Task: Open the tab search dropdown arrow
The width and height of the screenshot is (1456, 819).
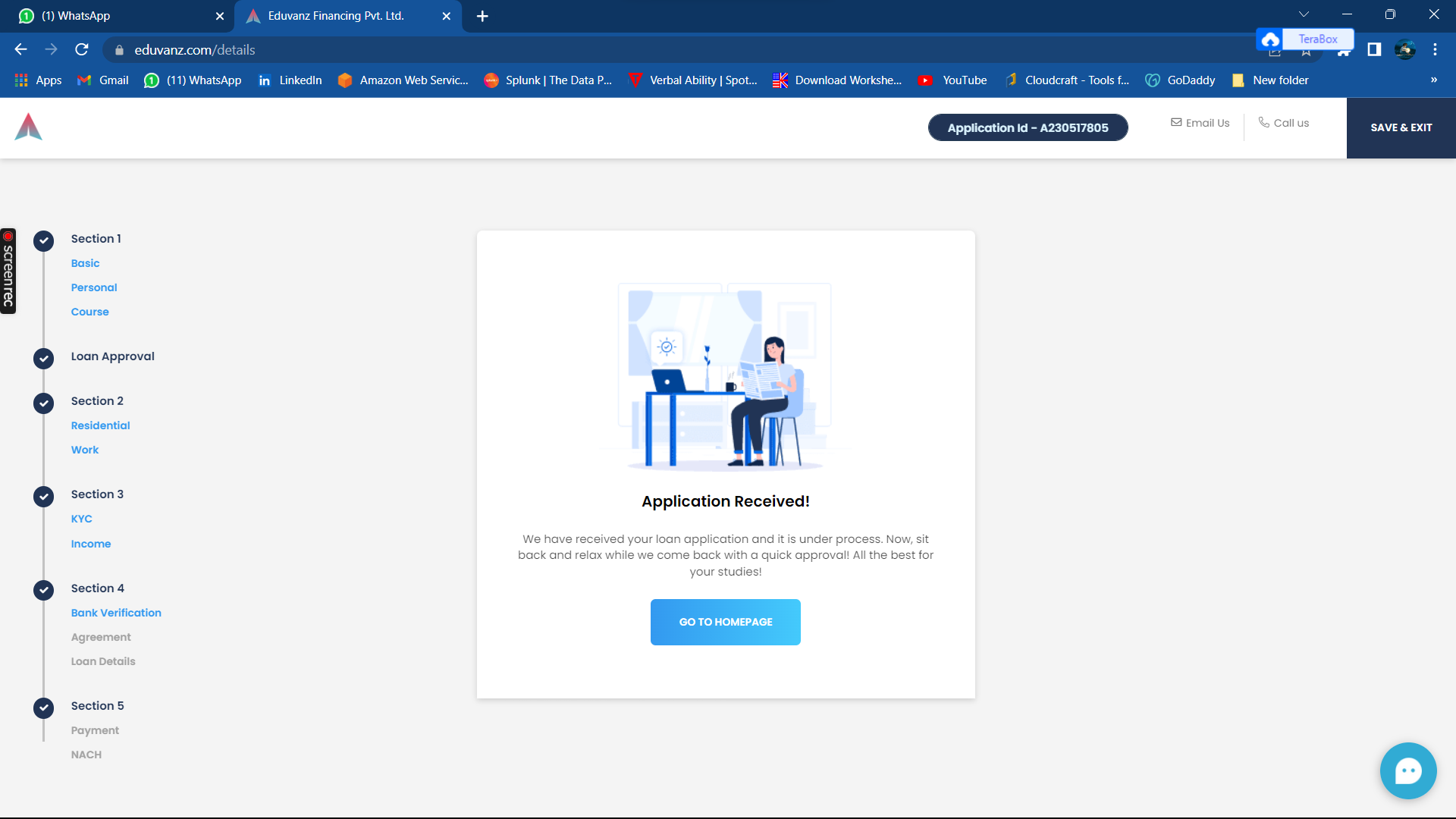Action: pos(1304,13)
